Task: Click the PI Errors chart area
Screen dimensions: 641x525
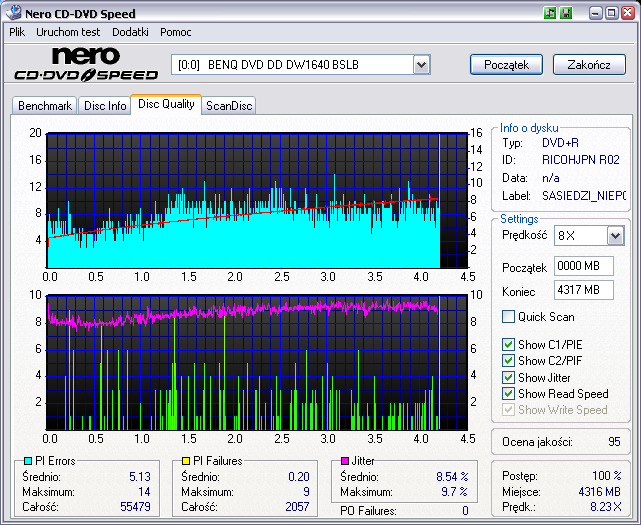Action: [257, 200]
